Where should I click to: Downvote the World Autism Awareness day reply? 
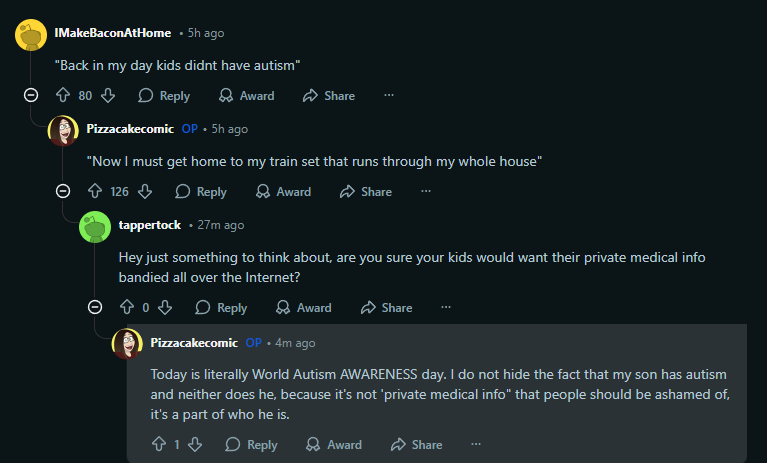point(195,444)
